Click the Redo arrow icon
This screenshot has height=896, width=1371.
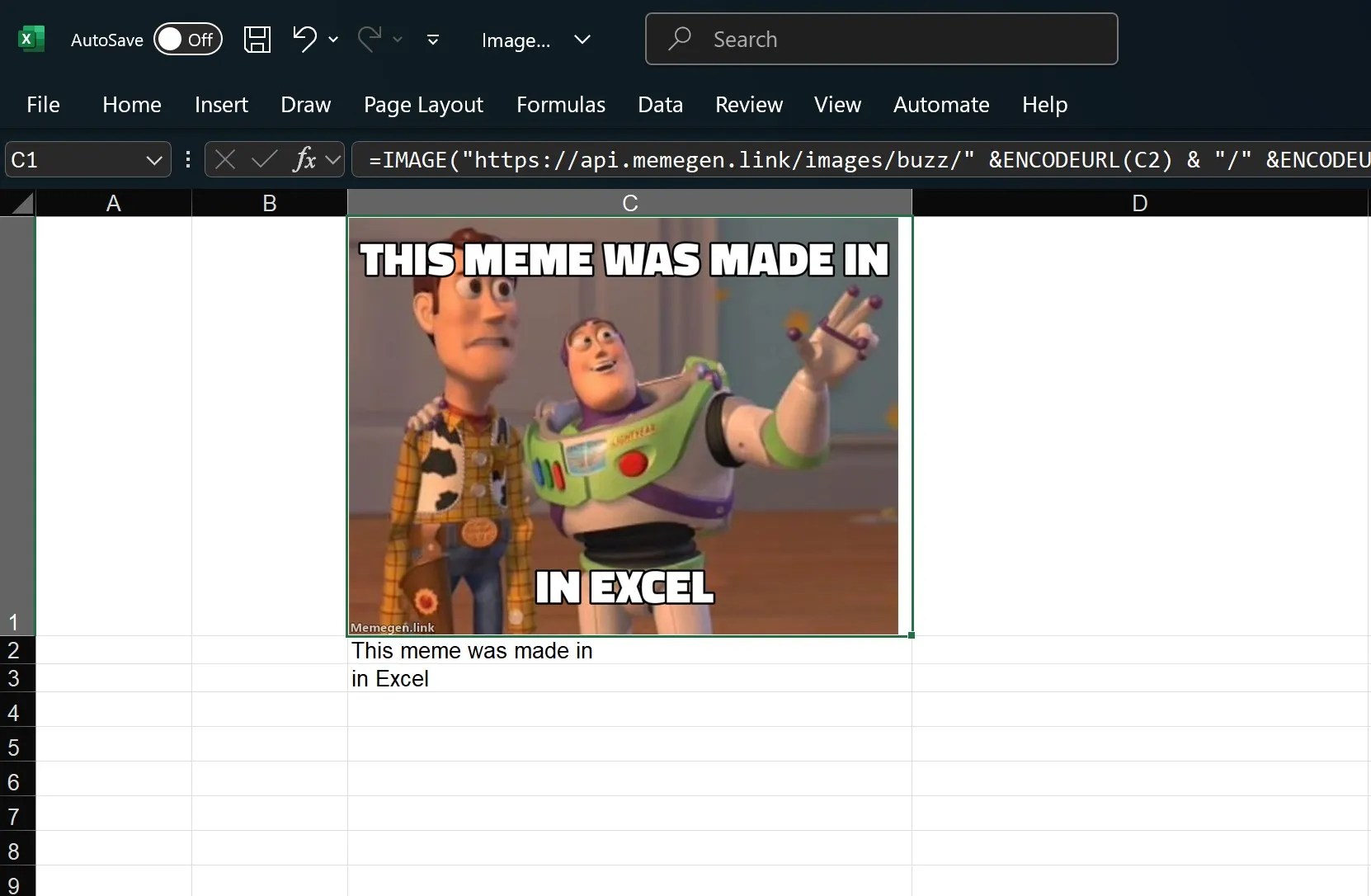click(370, 39)
